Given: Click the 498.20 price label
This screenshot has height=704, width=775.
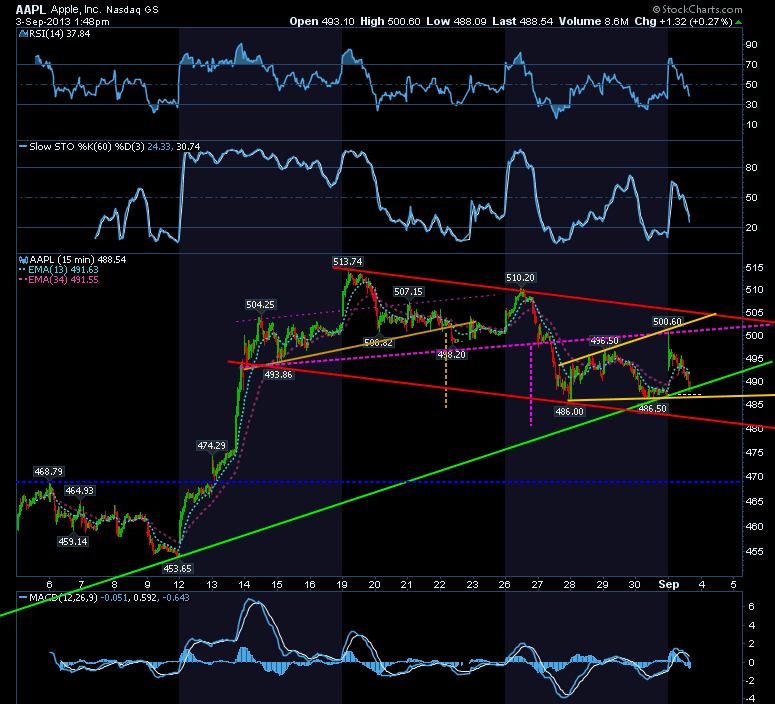Looking at the screenshot, I should point(451,354).
